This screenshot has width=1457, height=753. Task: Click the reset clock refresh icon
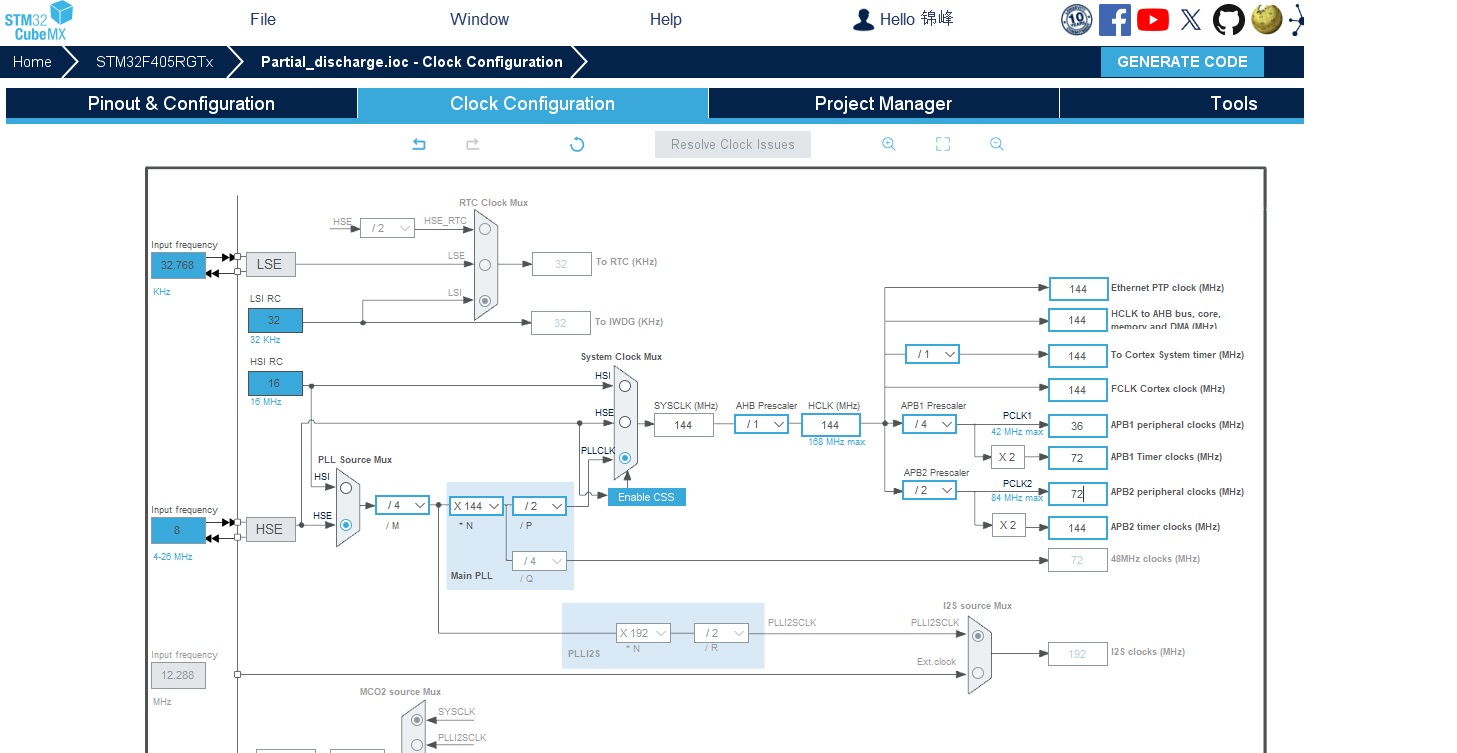(577, 144)
